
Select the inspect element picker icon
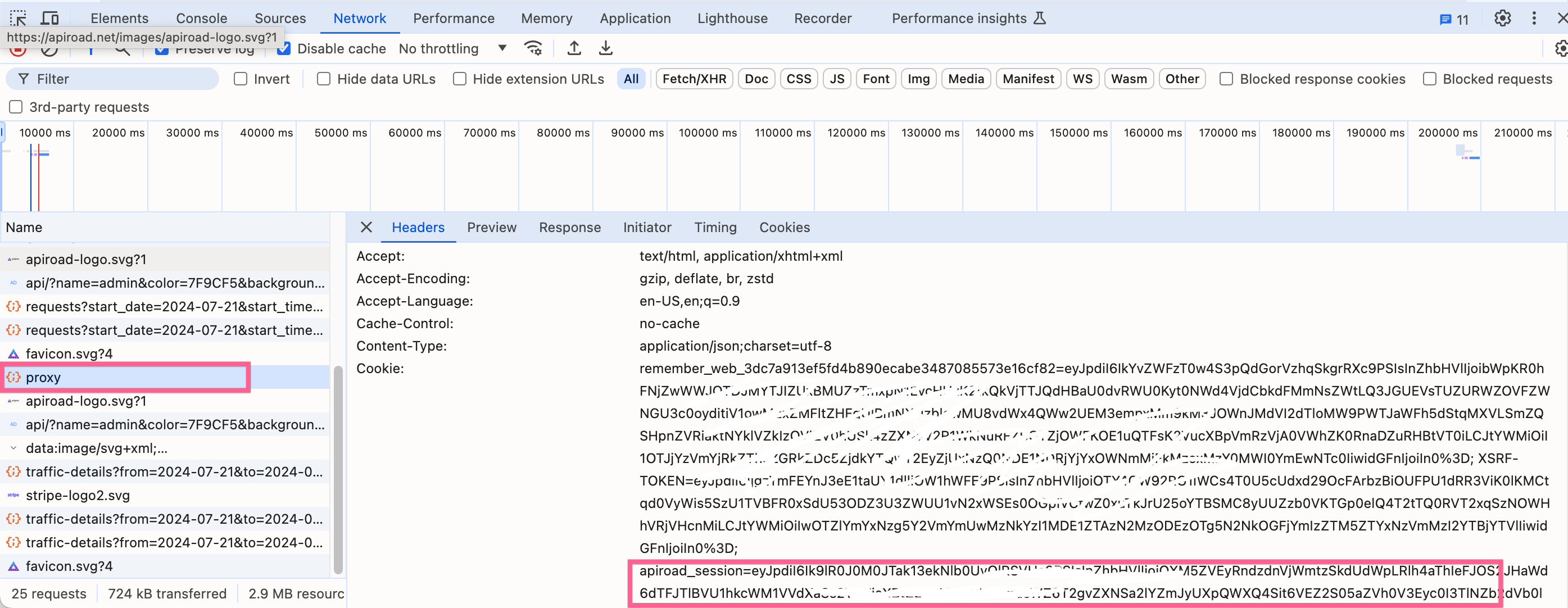[x=18, y=18]
